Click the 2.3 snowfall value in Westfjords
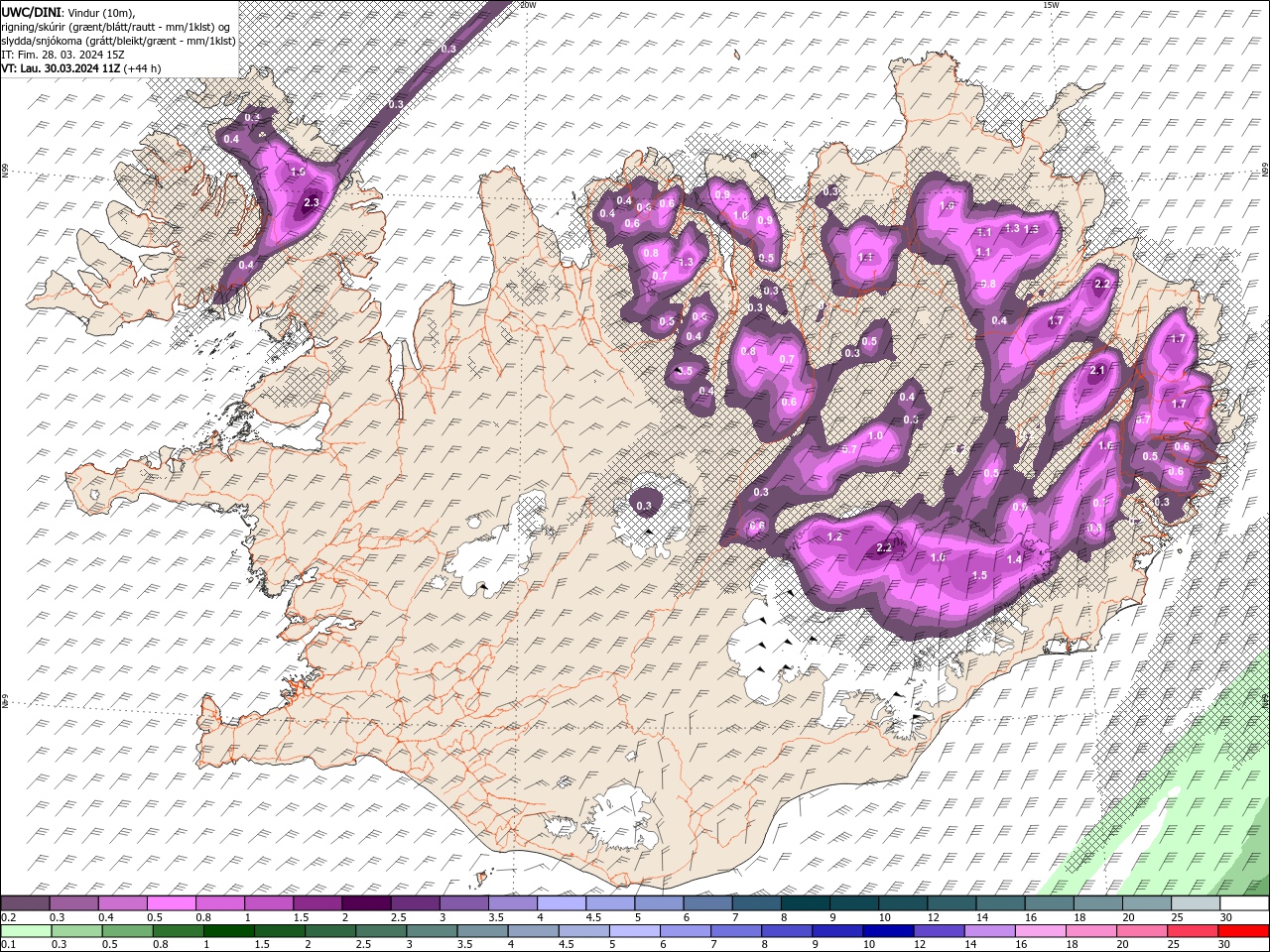 pyautogui.click(x=311, y=202)
